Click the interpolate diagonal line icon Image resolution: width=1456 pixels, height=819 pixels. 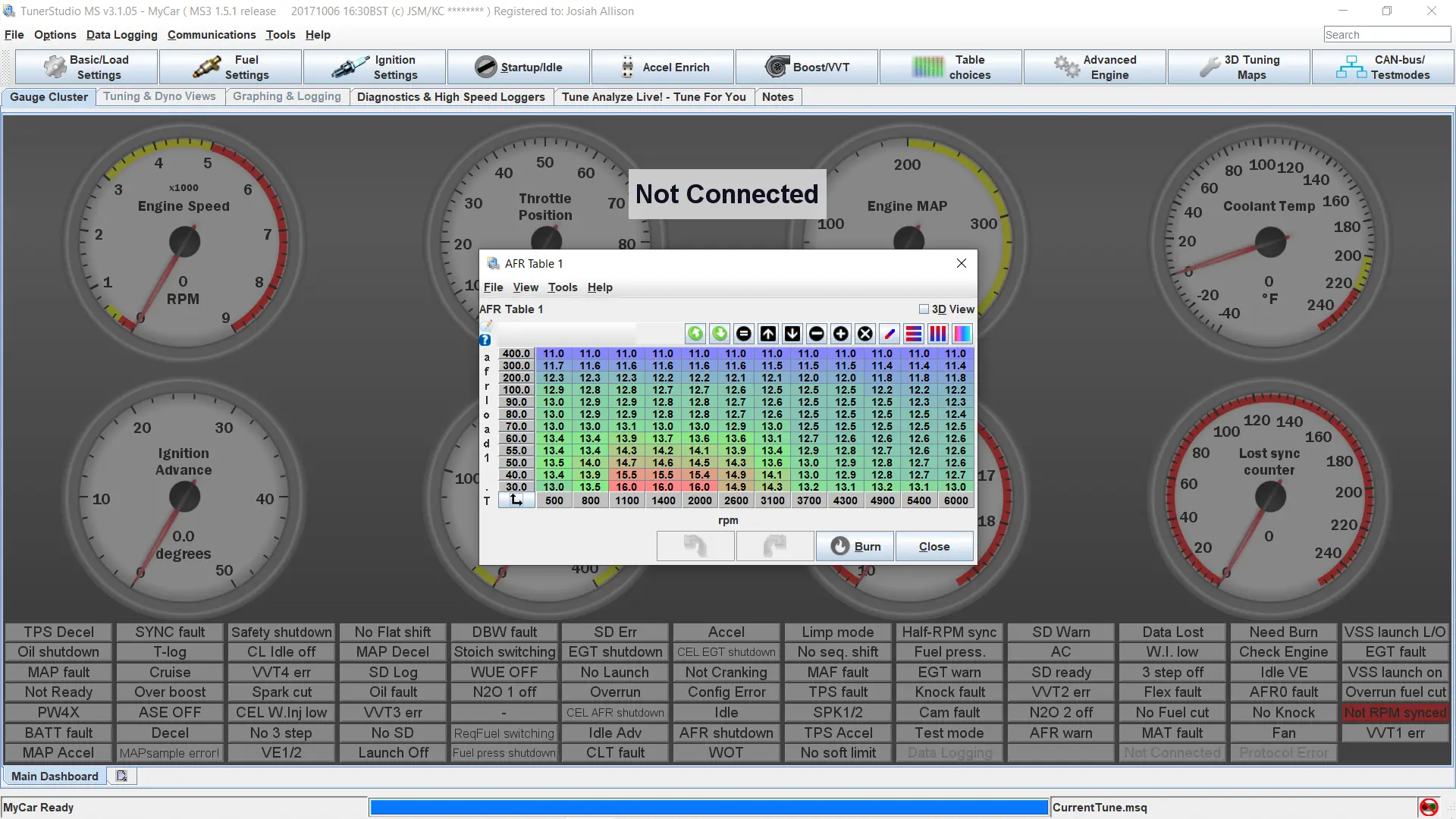pyautogui.click(x=890, y=334)
